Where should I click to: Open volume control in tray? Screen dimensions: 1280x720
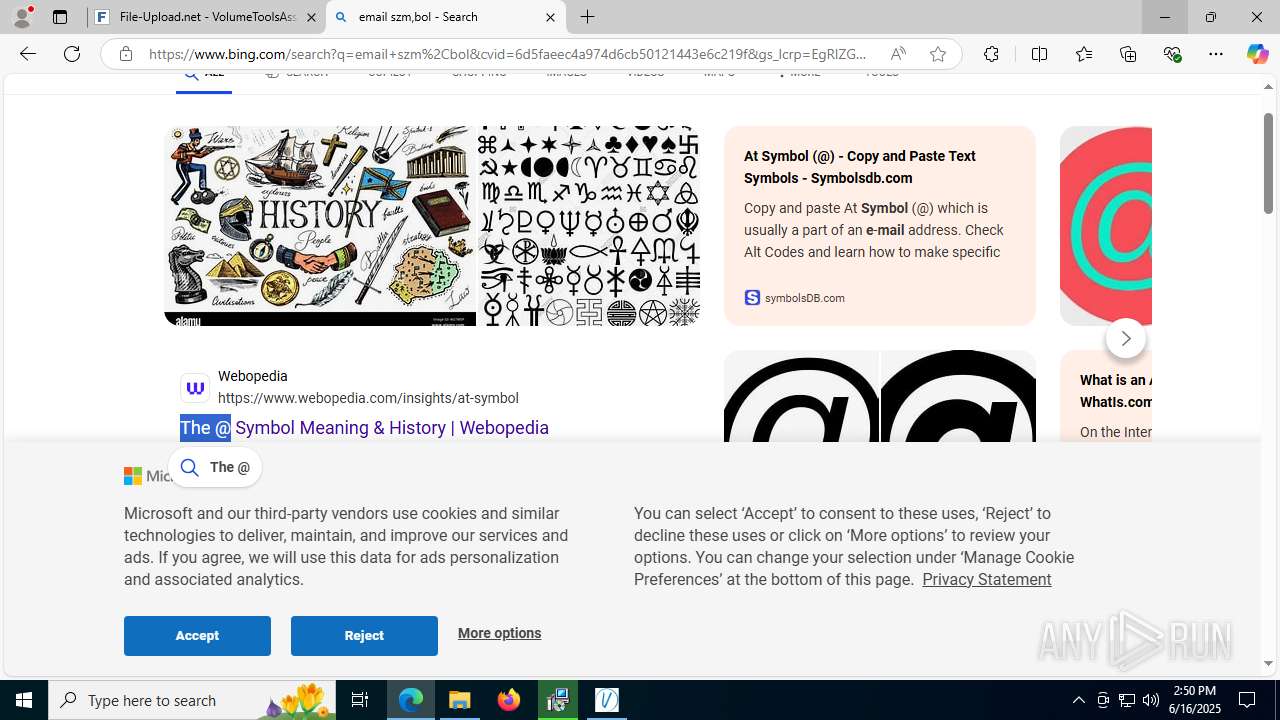coord(1151,700)
